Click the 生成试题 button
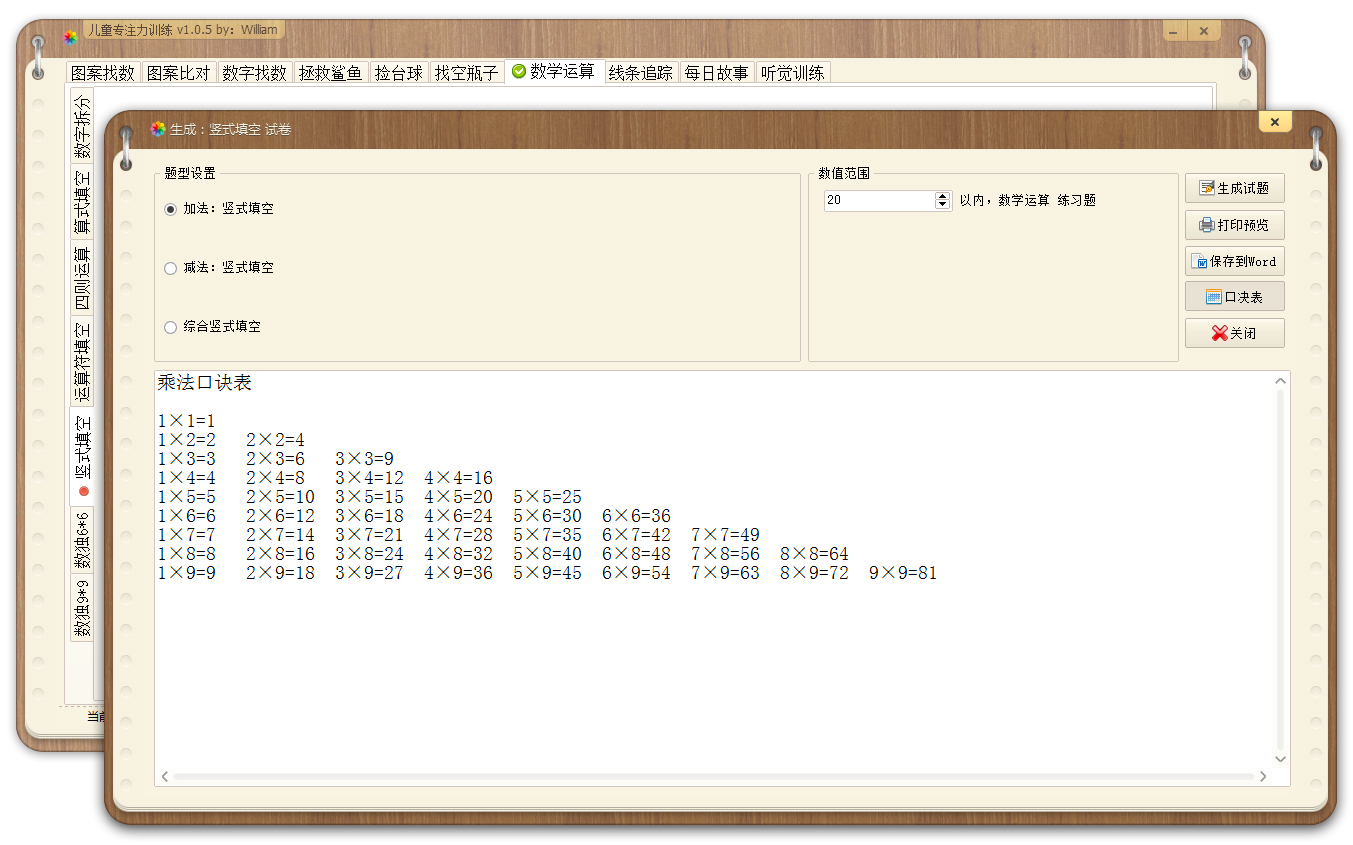Image resolution: width=1353 pixels, height=845 pixels. point(1234,188)
